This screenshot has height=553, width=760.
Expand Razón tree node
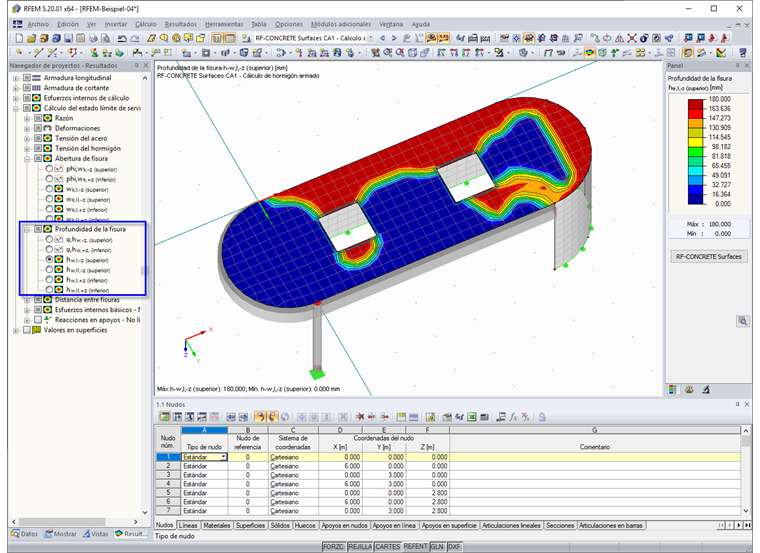[27, 118]
